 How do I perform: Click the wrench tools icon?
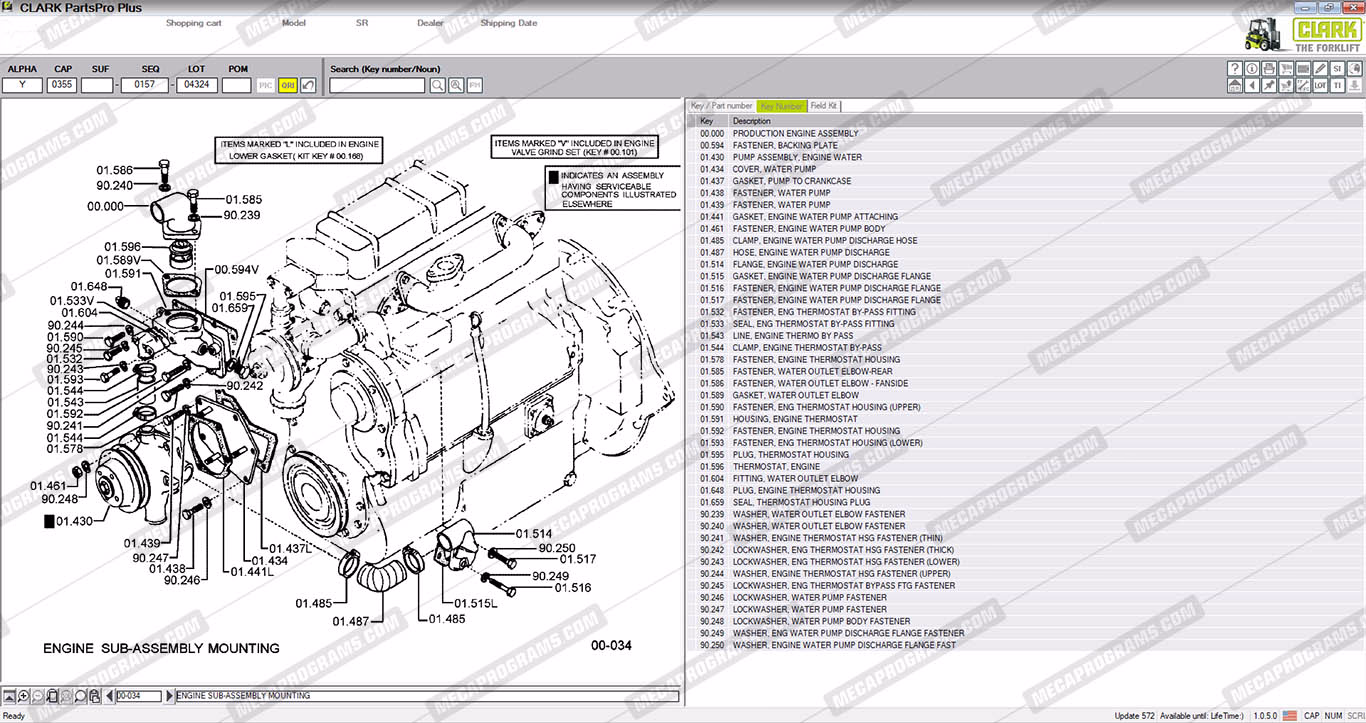tap(1303, 86)
